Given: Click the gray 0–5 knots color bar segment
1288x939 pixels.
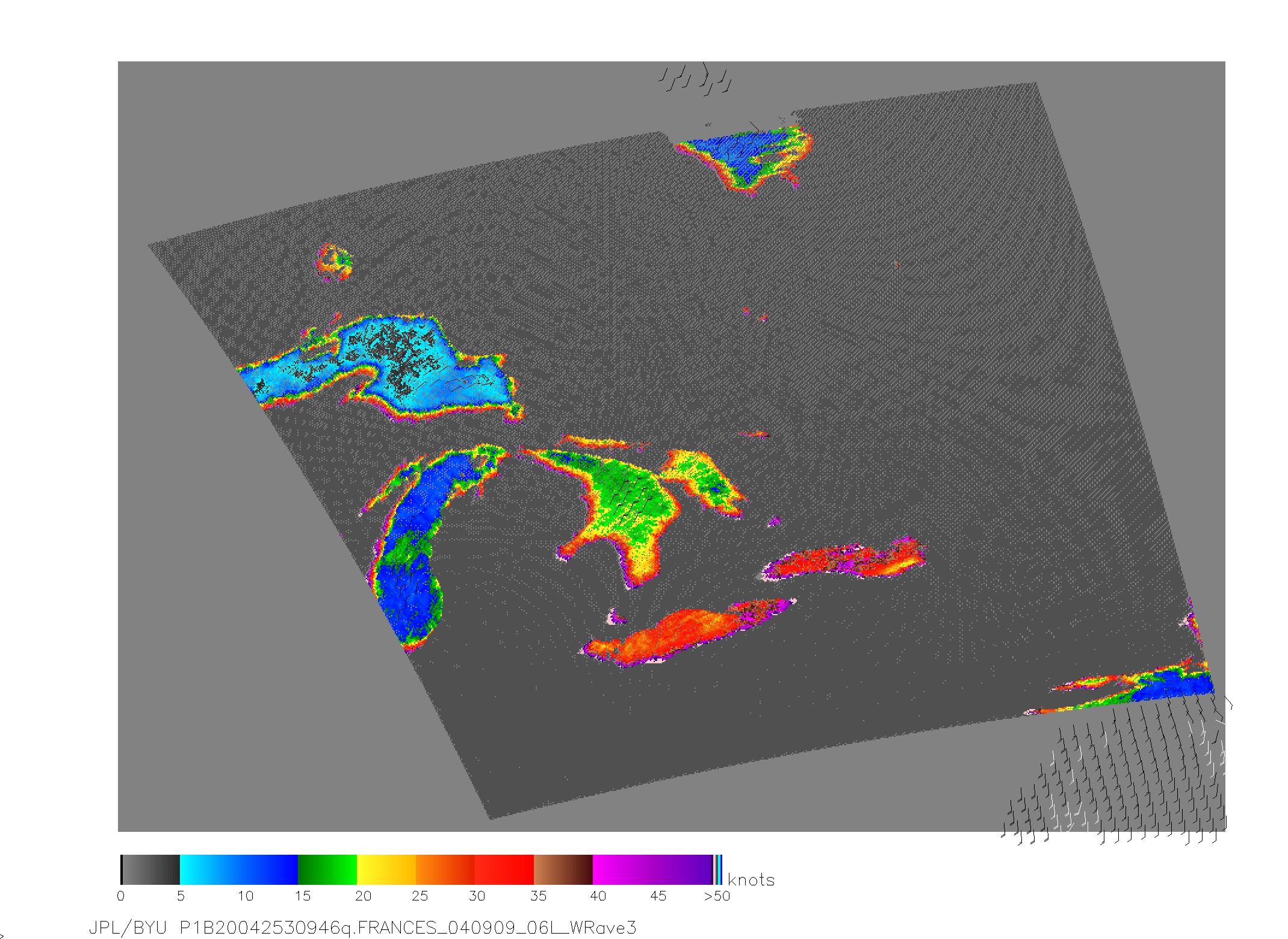Looking at the screenshot, I should [x=150, y=870].
